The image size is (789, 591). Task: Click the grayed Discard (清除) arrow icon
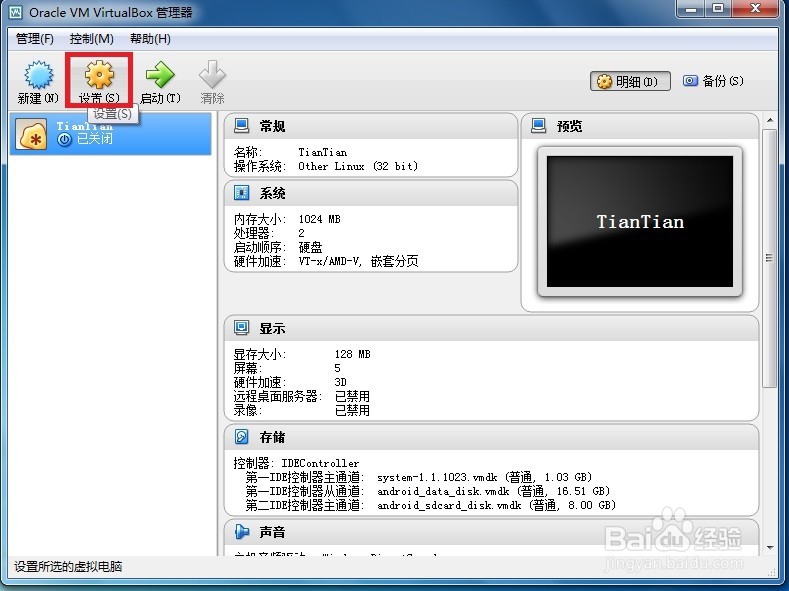coord(212,74)
